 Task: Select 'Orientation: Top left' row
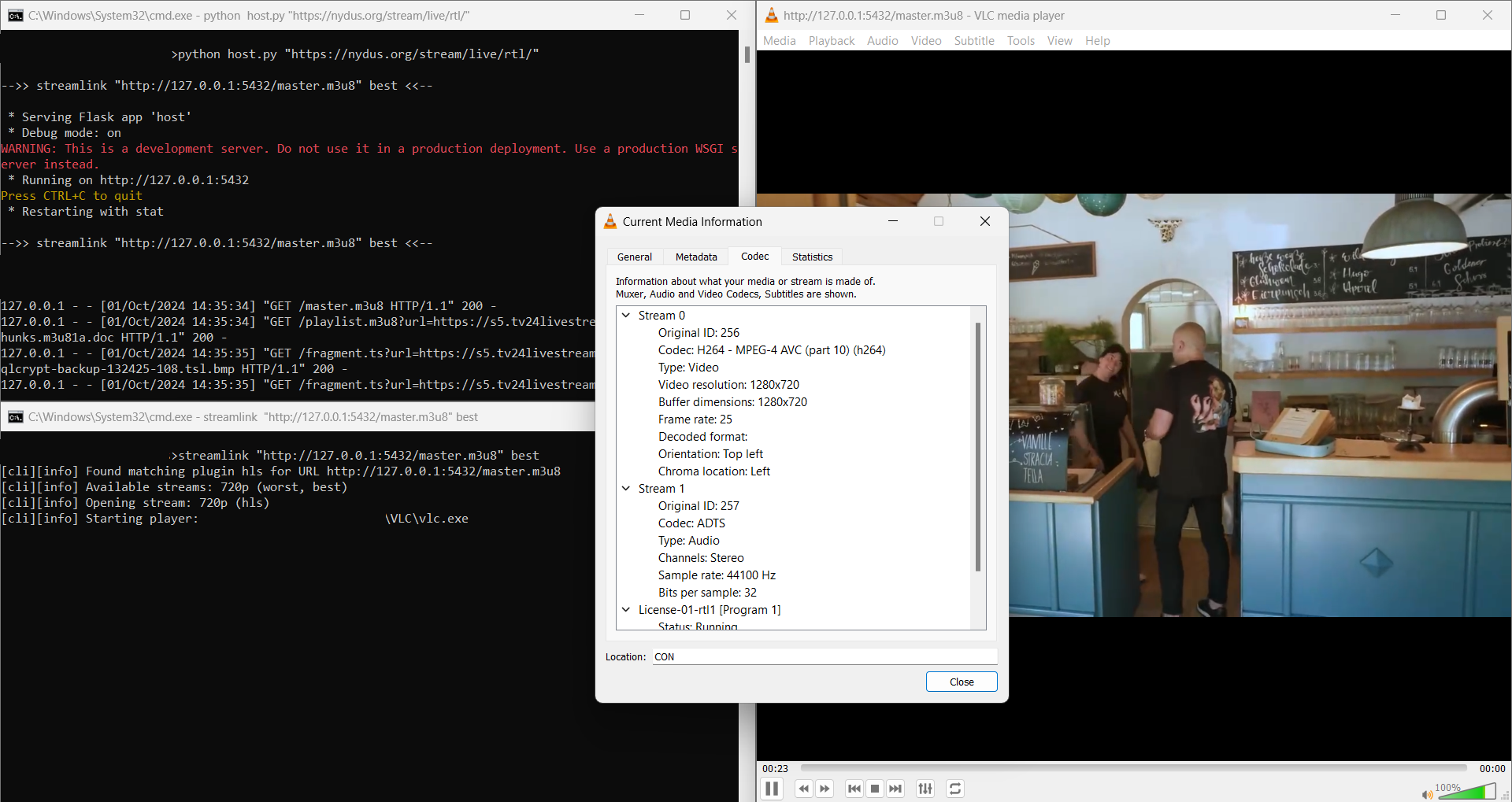pyautogui.click(x=710, y=454)
